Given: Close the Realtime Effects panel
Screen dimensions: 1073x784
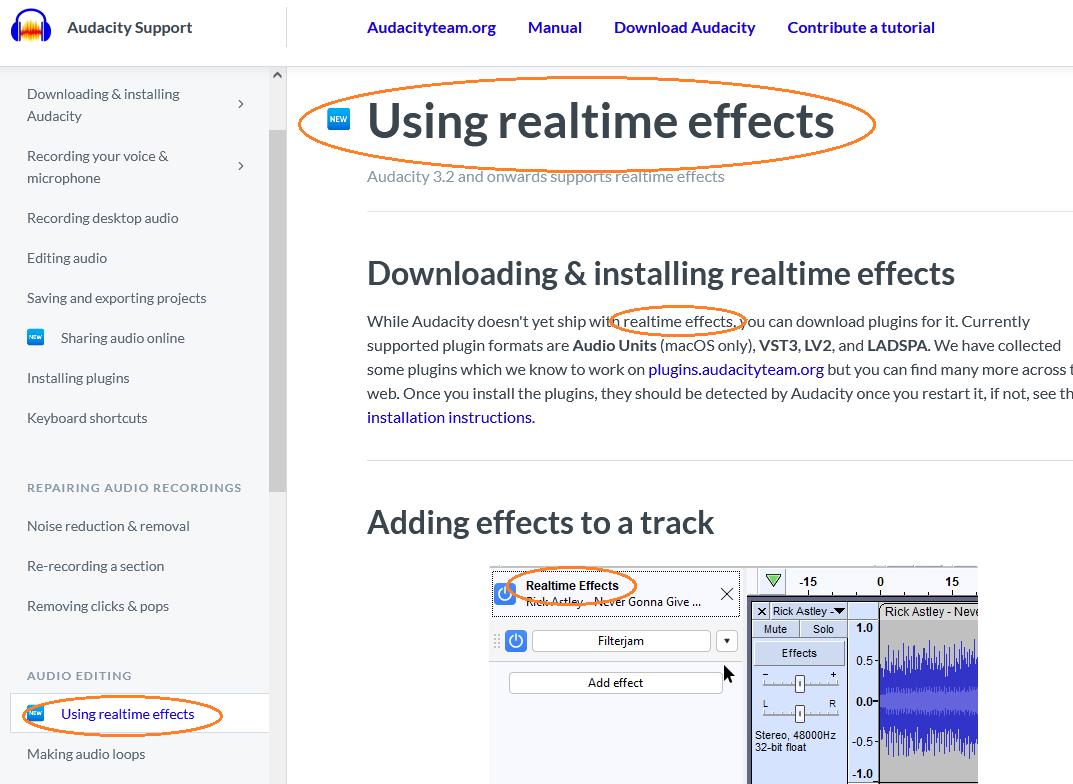Looking at the screenshot, I should [727, 592].
